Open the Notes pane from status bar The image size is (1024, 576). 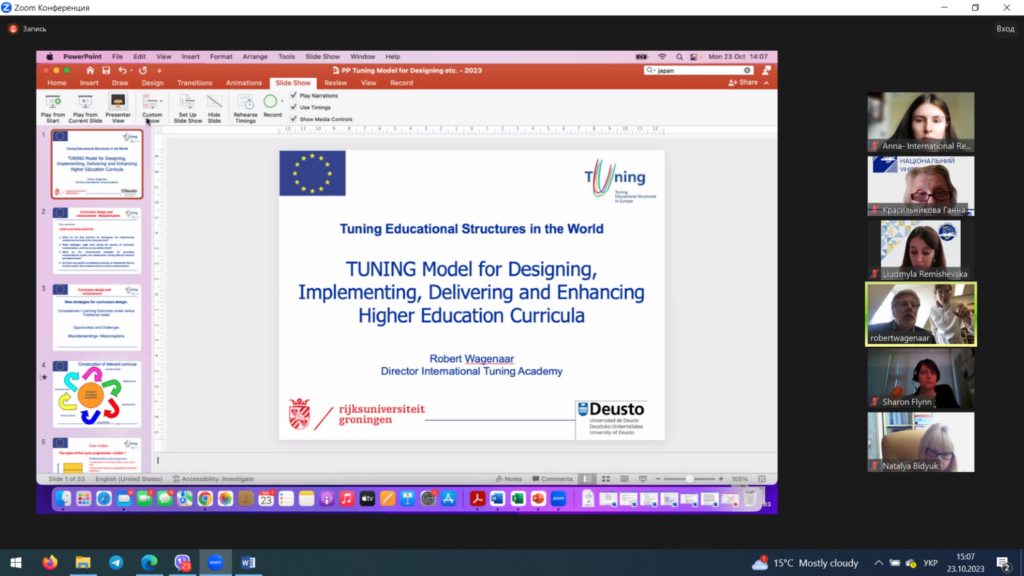click(509, 479)
